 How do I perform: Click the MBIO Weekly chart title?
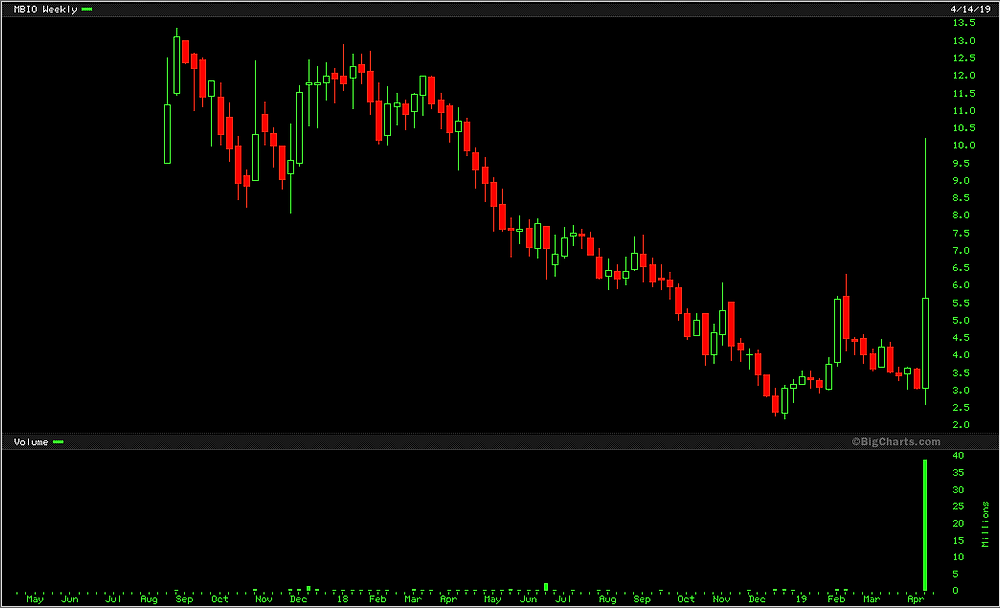click(45, 9)
